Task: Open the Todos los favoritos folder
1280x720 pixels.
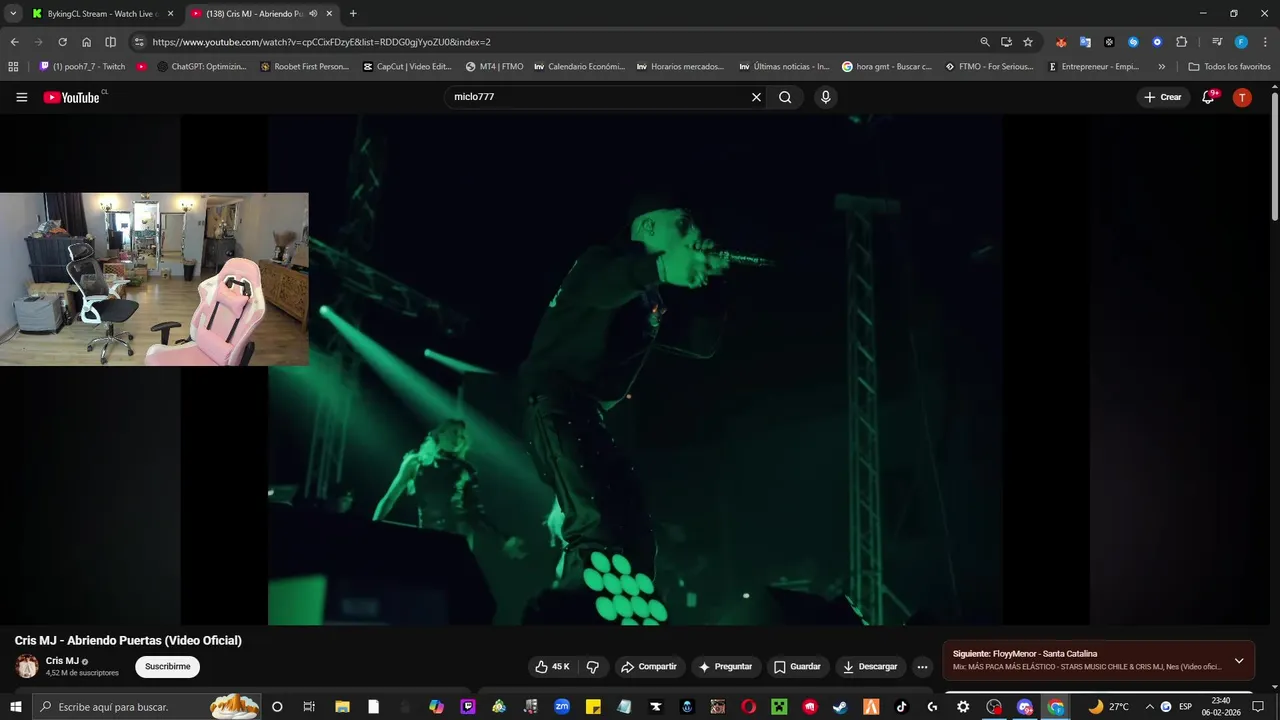Action: click(1229, 67)
